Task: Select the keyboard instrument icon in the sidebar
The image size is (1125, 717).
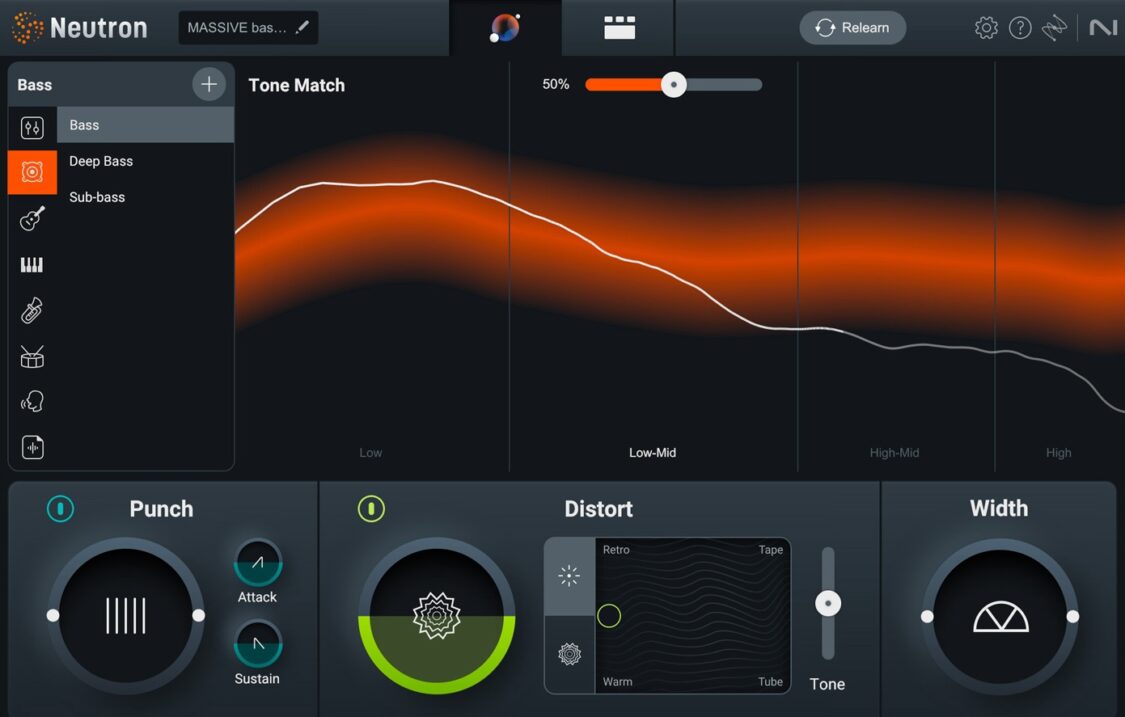Action: click(31, 264)
